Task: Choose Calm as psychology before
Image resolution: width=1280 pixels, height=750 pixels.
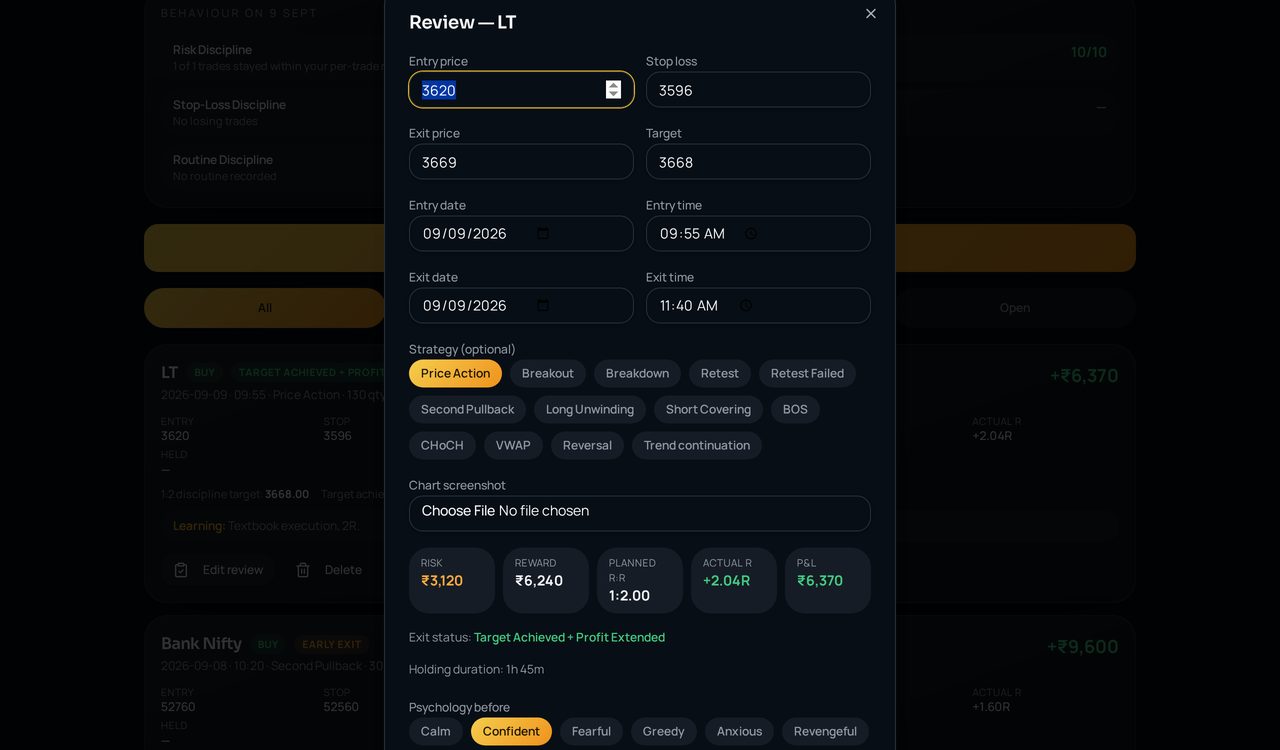Action: click(x=436, y=731)
